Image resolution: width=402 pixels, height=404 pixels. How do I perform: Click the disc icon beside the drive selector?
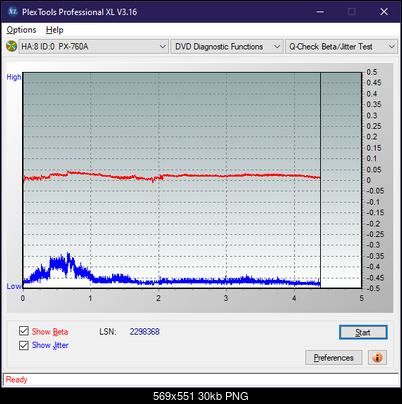coord(11,46)
